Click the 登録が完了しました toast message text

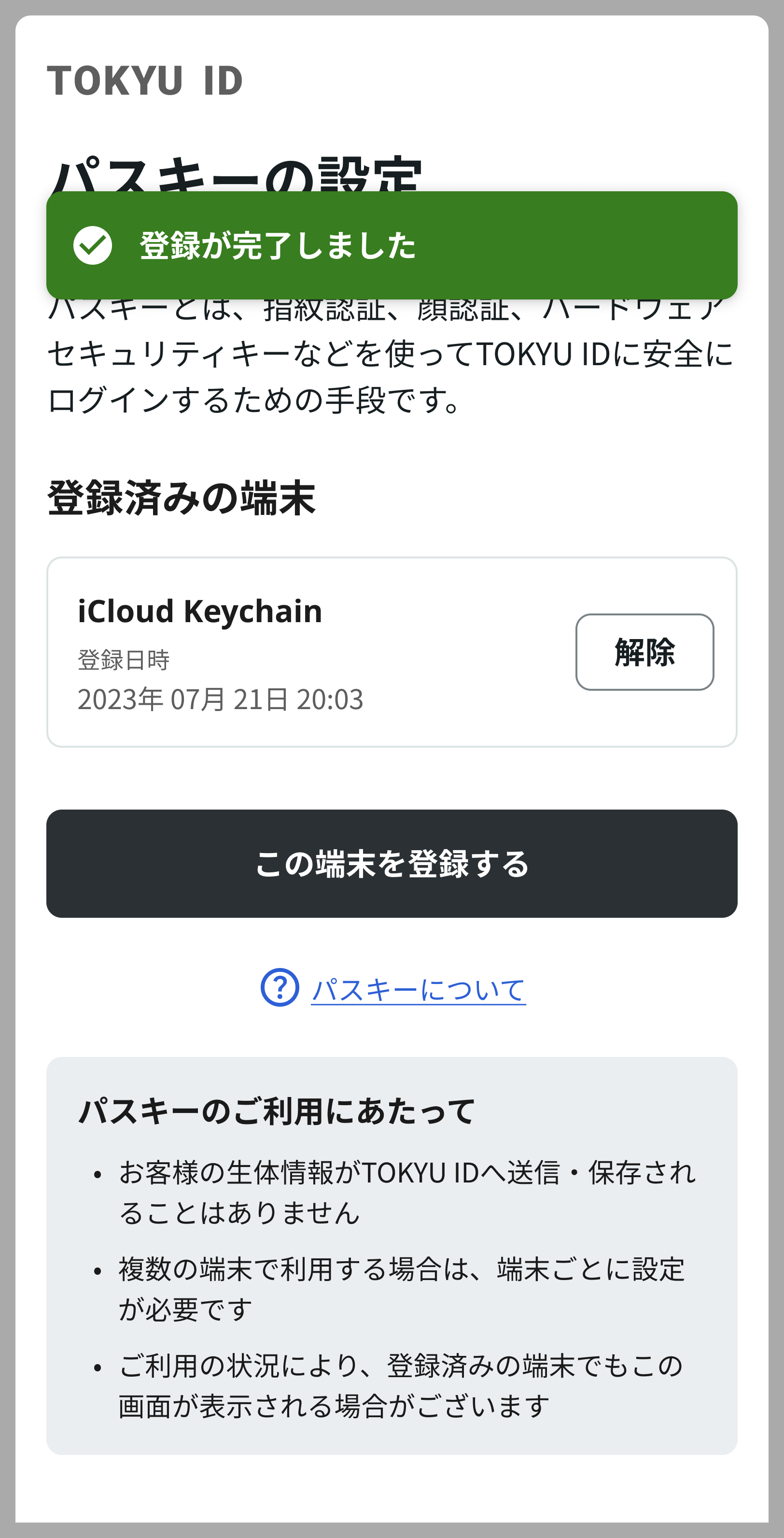point(278,245)
